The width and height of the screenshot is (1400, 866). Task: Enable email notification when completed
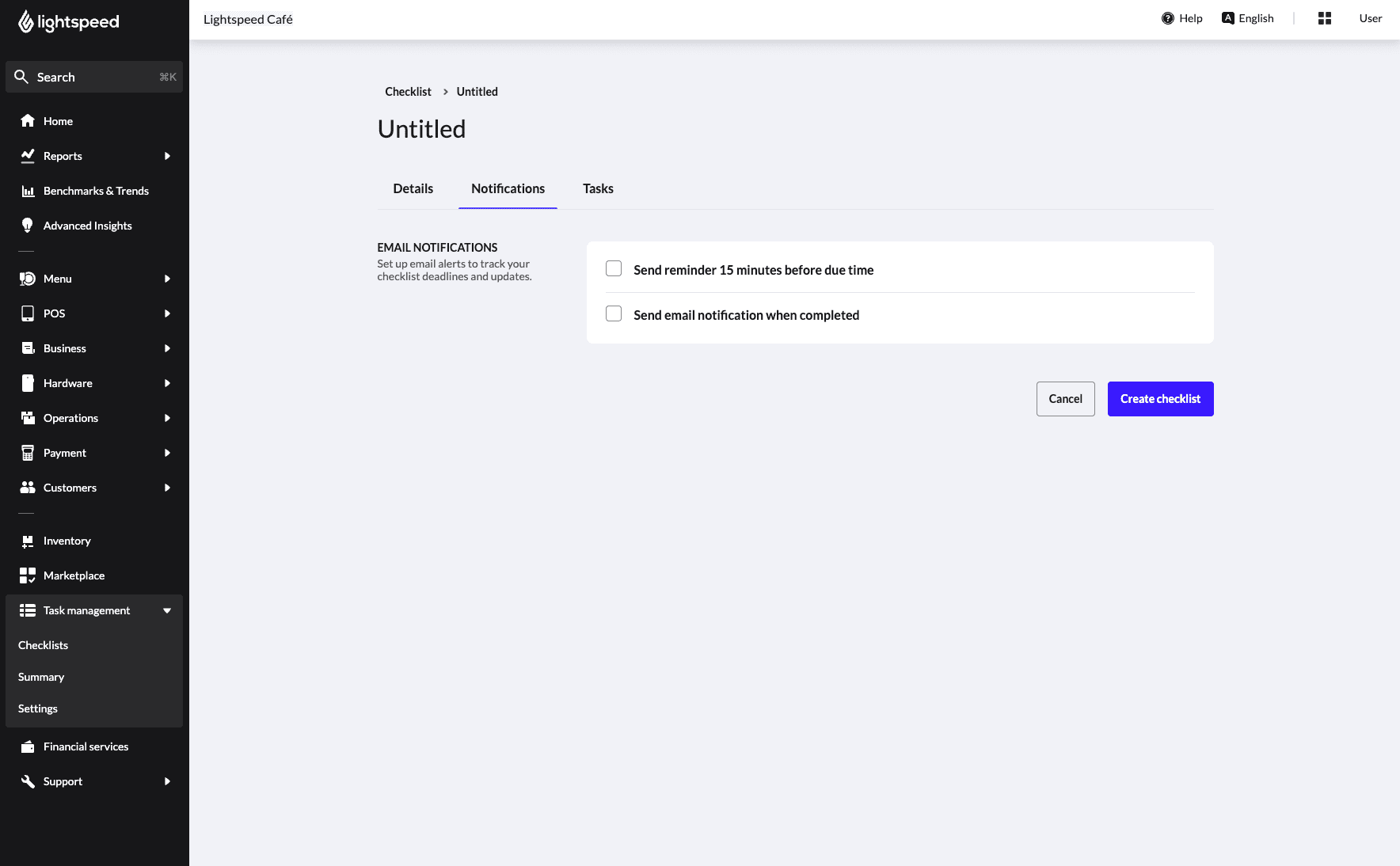coord(613,313)
